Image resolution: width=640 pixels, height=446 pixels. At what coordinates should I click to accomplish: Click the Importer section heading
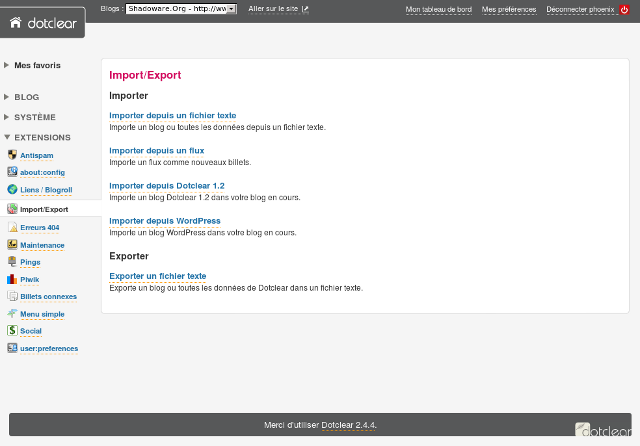pos(129,95)
